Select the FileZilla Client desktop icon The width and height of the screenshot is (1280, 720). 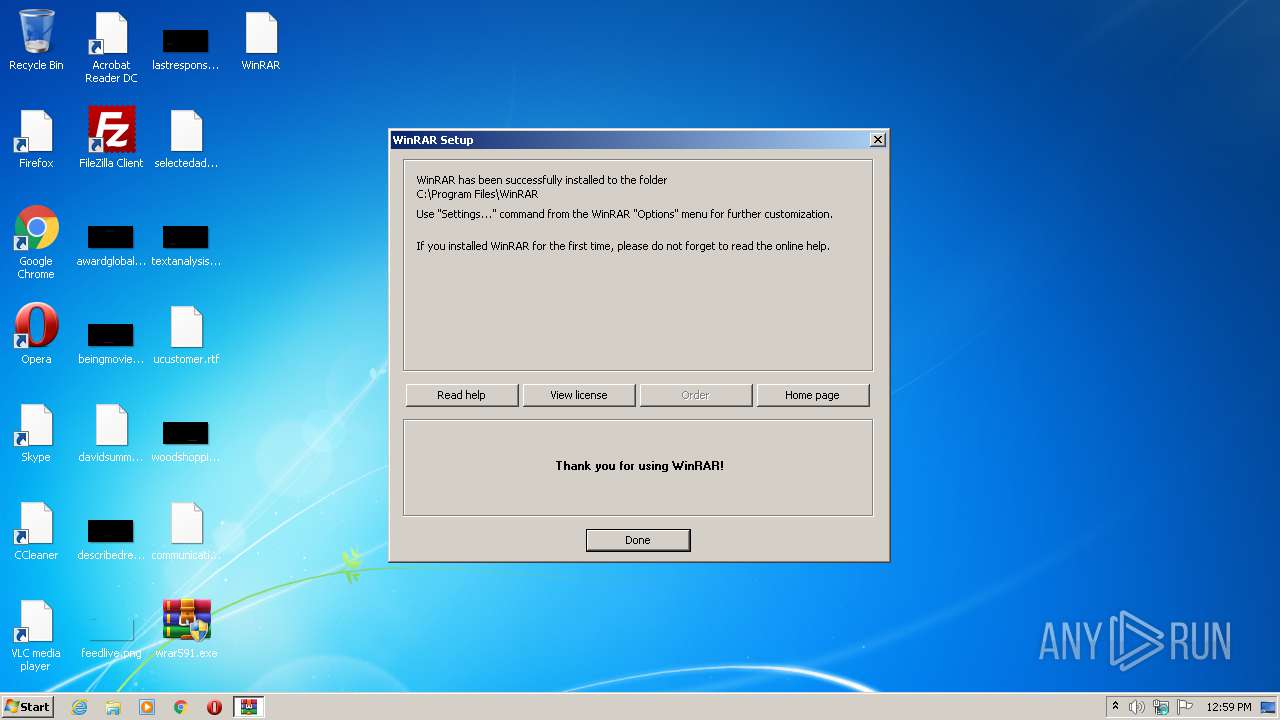coord(111,138)
